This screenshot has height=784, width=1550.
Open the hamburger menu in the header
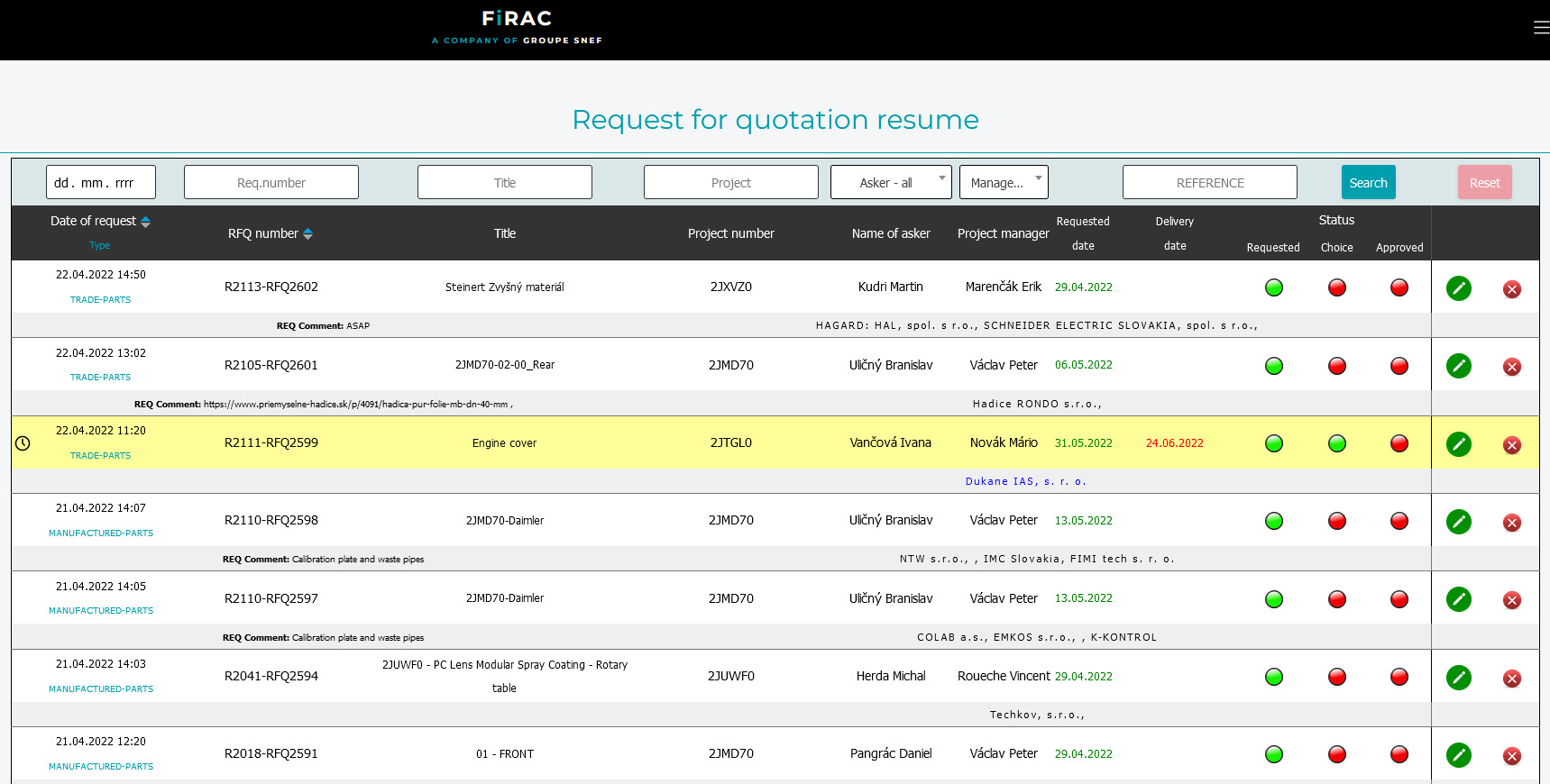point(1541,28)
